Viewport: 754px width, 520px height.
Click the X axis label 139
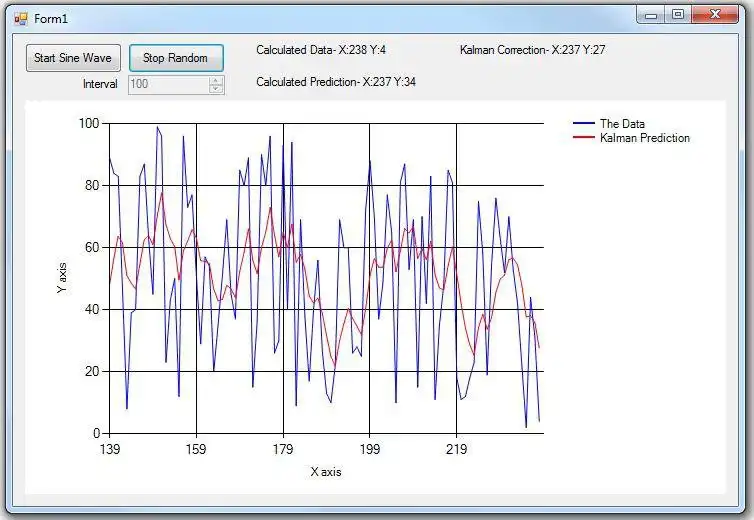(x=110, y=449)
